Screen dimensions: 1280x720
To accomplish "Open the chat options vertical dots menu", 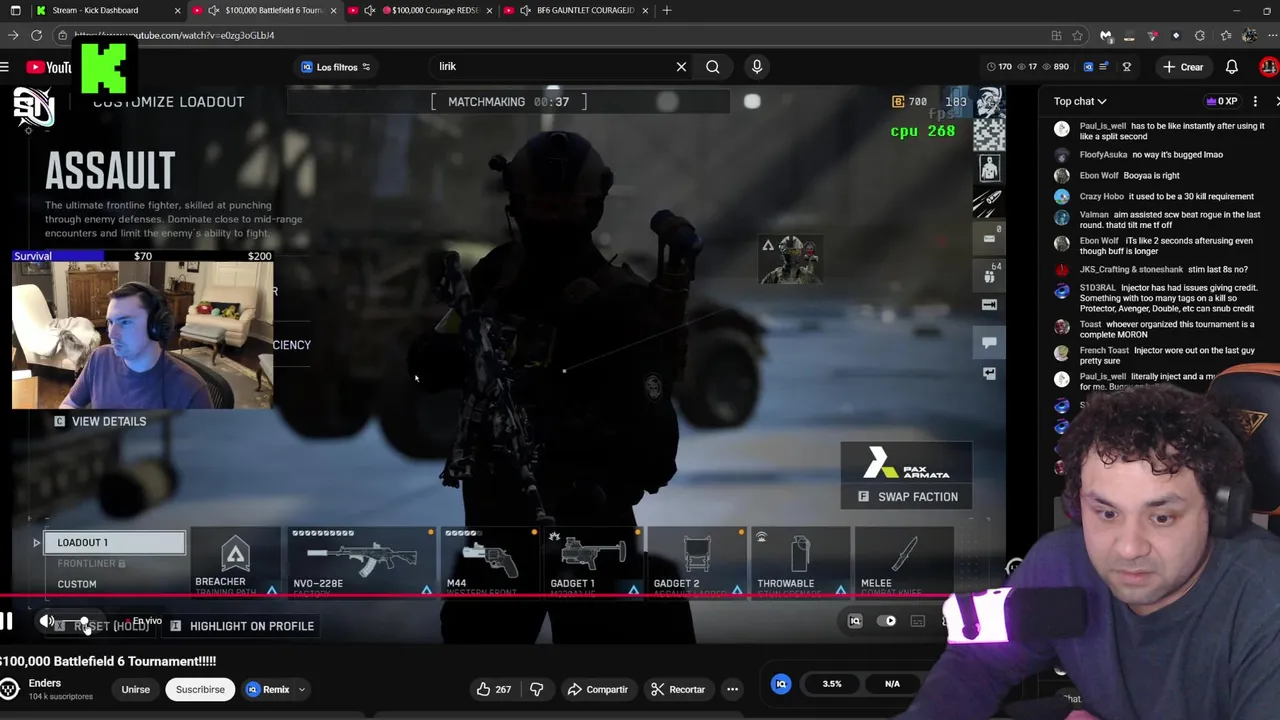I will coord(1255,101).
